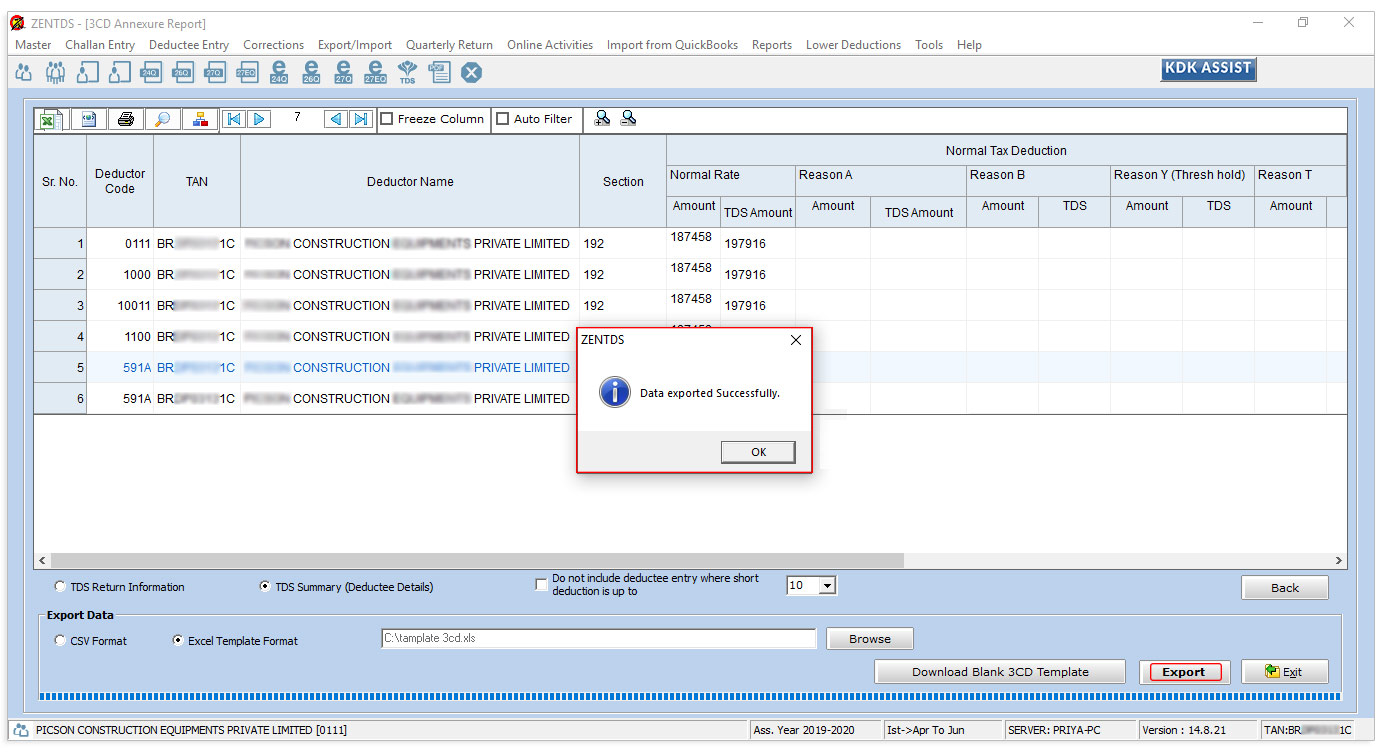The width and height of the screenshot is (1385, 752).
Task: Open the Challan Entry menu
Action: [100, 45]
